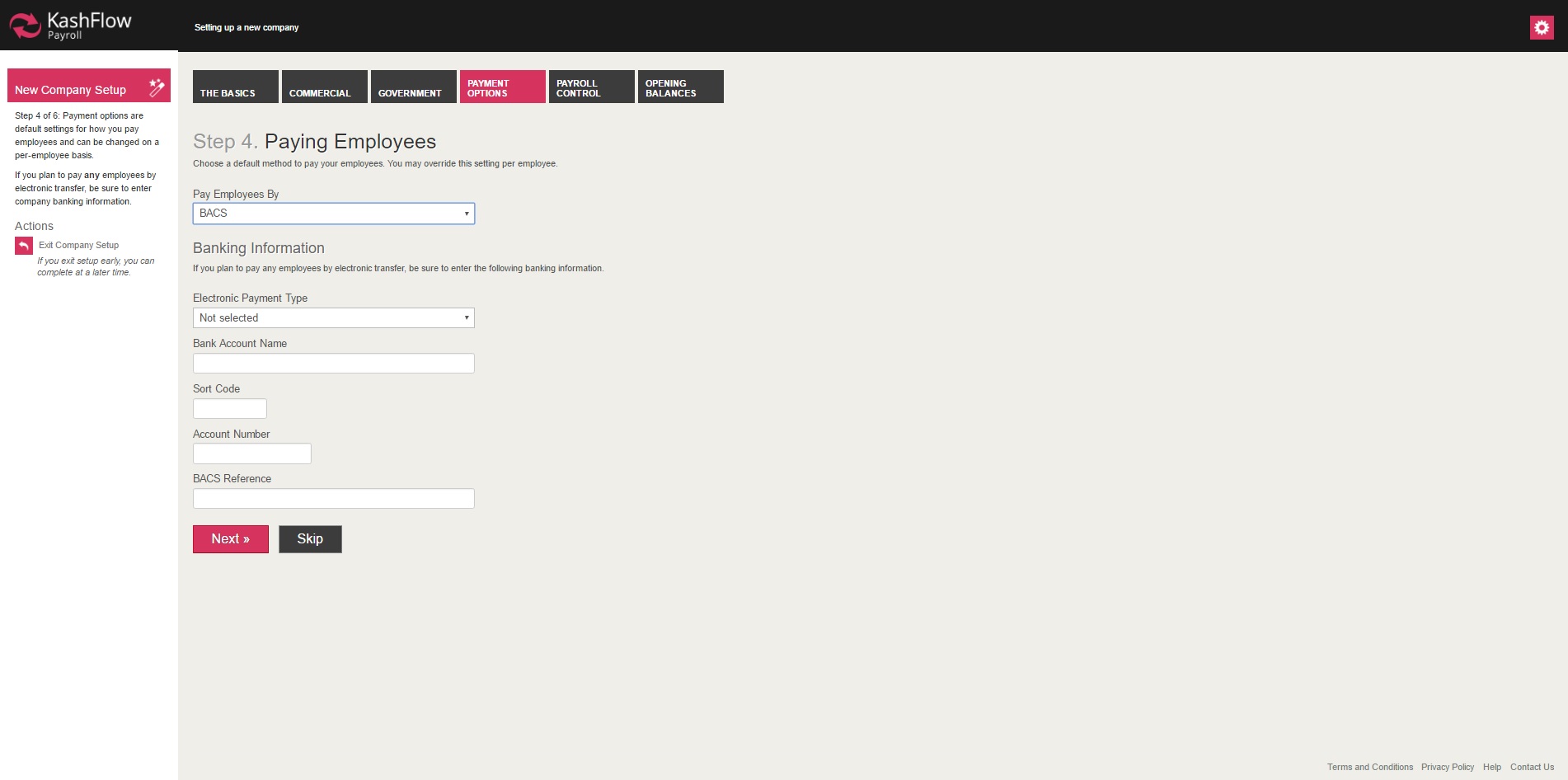Focus the BACS Reference field

[x=333, y=499]
